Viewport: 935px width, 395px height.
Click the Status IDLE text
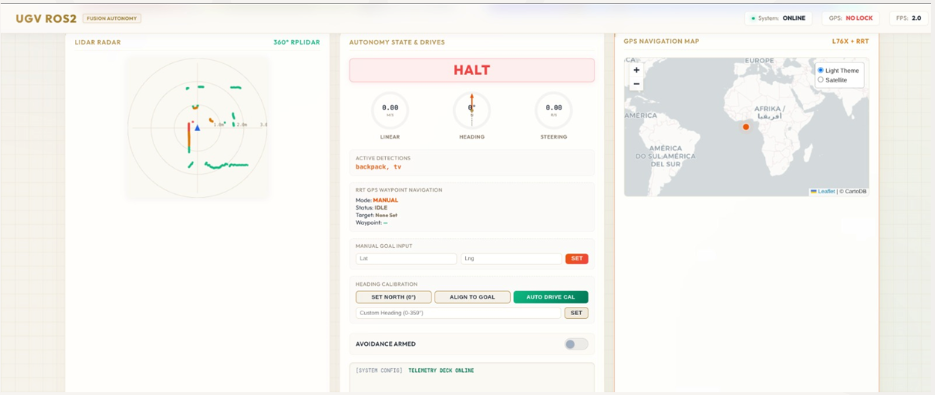pyautogui.click(x=371, y=207)
